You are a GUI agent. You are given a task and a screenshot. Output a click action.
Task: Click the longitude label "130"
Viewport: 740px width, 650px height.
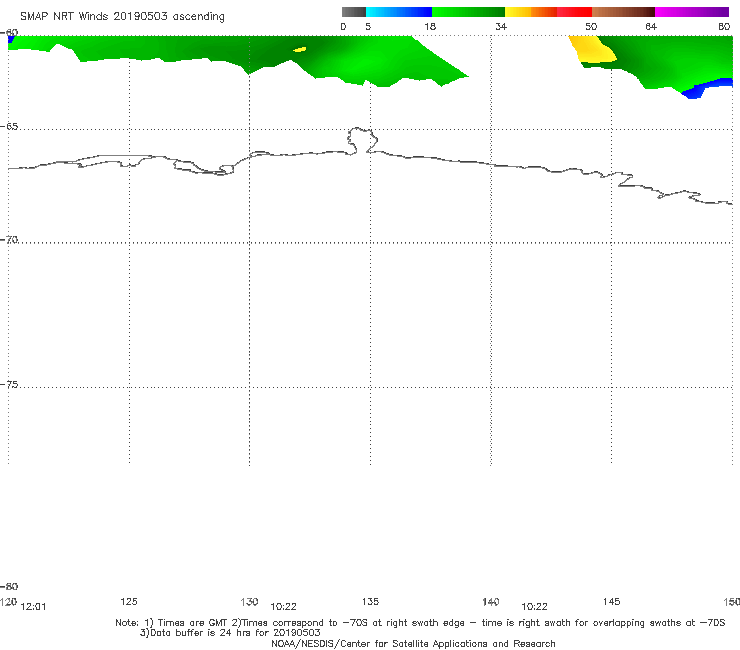click(249, 601)
